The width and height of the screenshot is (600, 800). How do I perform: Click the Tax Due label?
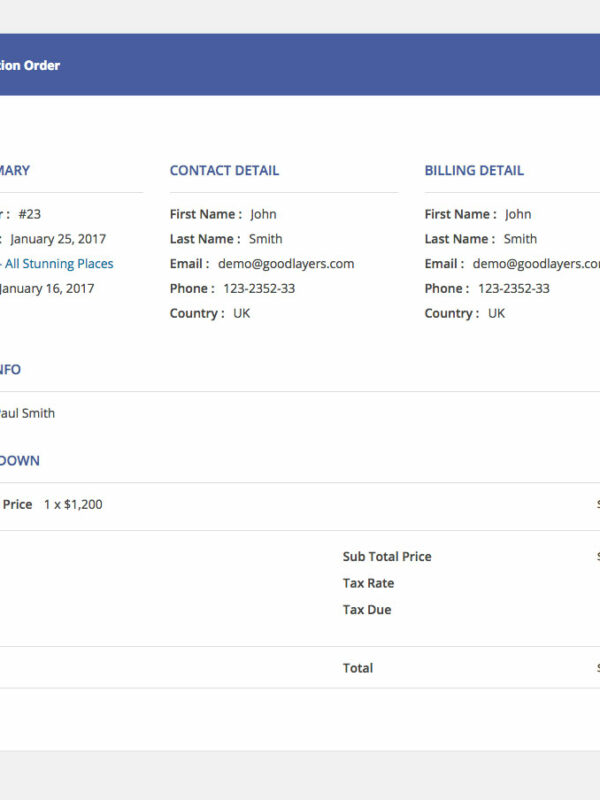pyautogui.click(x=367, y=610)
